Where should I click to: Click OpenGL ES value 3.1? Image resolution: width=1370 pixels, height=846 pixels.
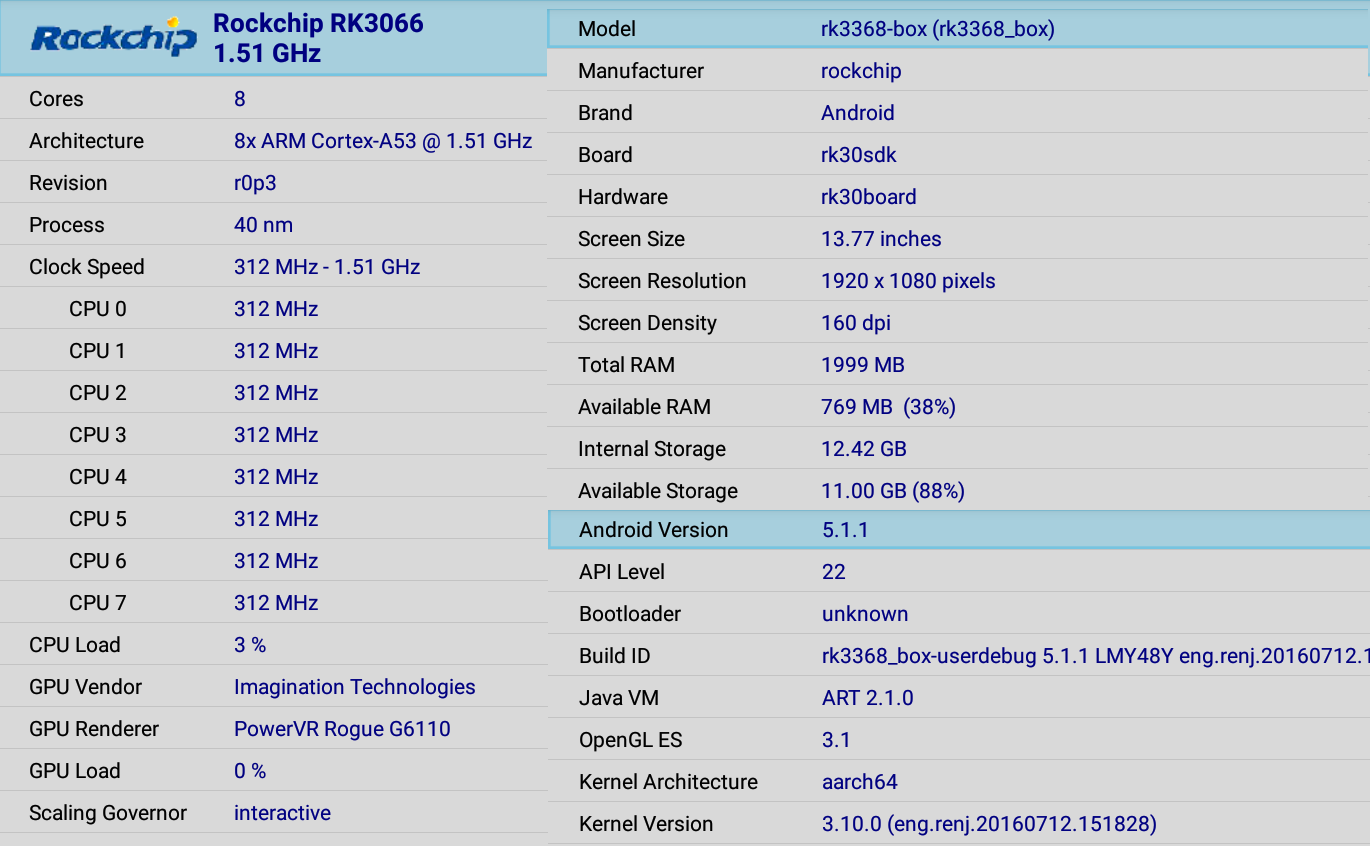point(836,740)
